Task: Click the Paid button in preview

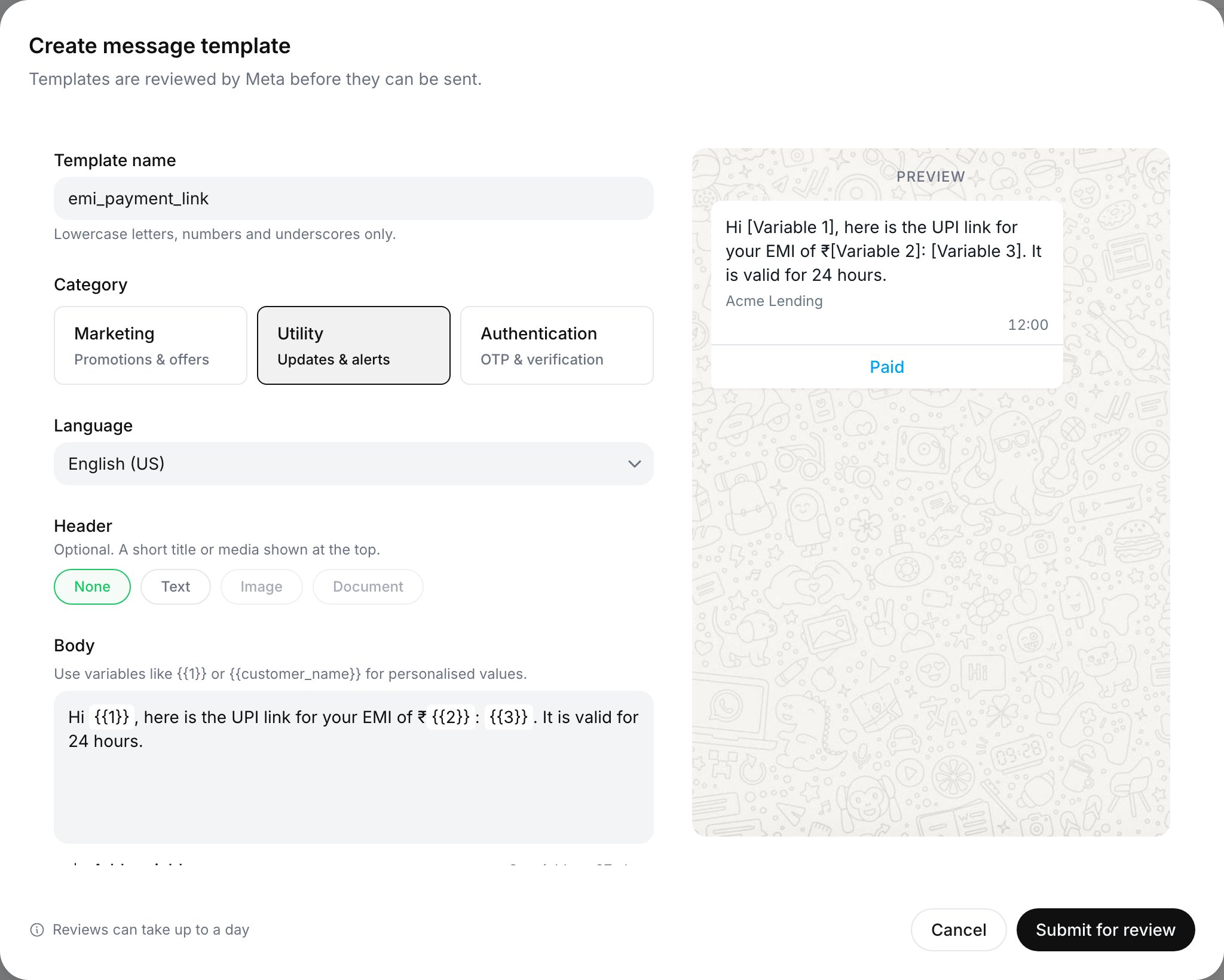Action: pos(887,367)
